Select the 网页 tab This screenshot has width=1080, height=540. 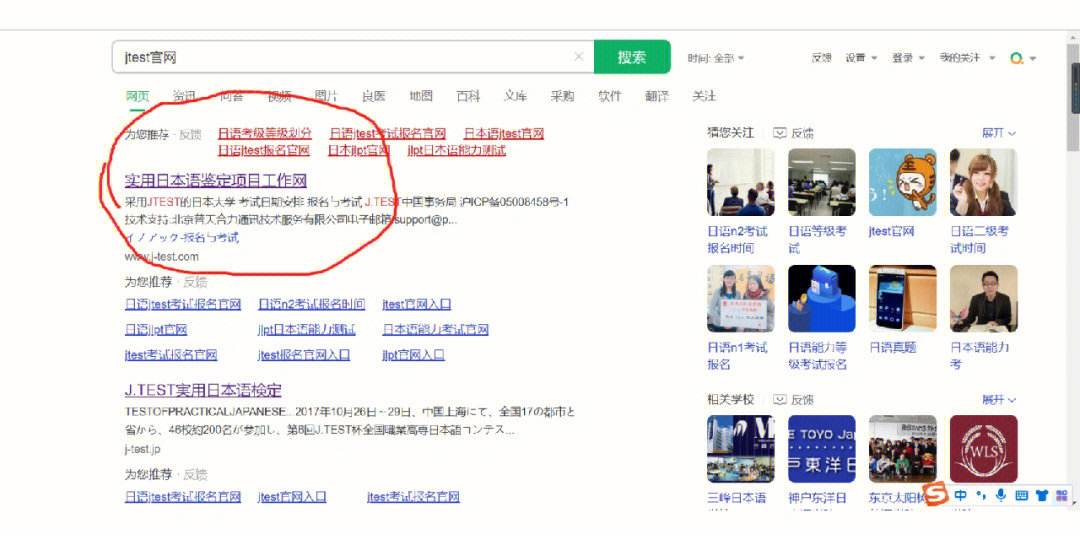[137, 96]
